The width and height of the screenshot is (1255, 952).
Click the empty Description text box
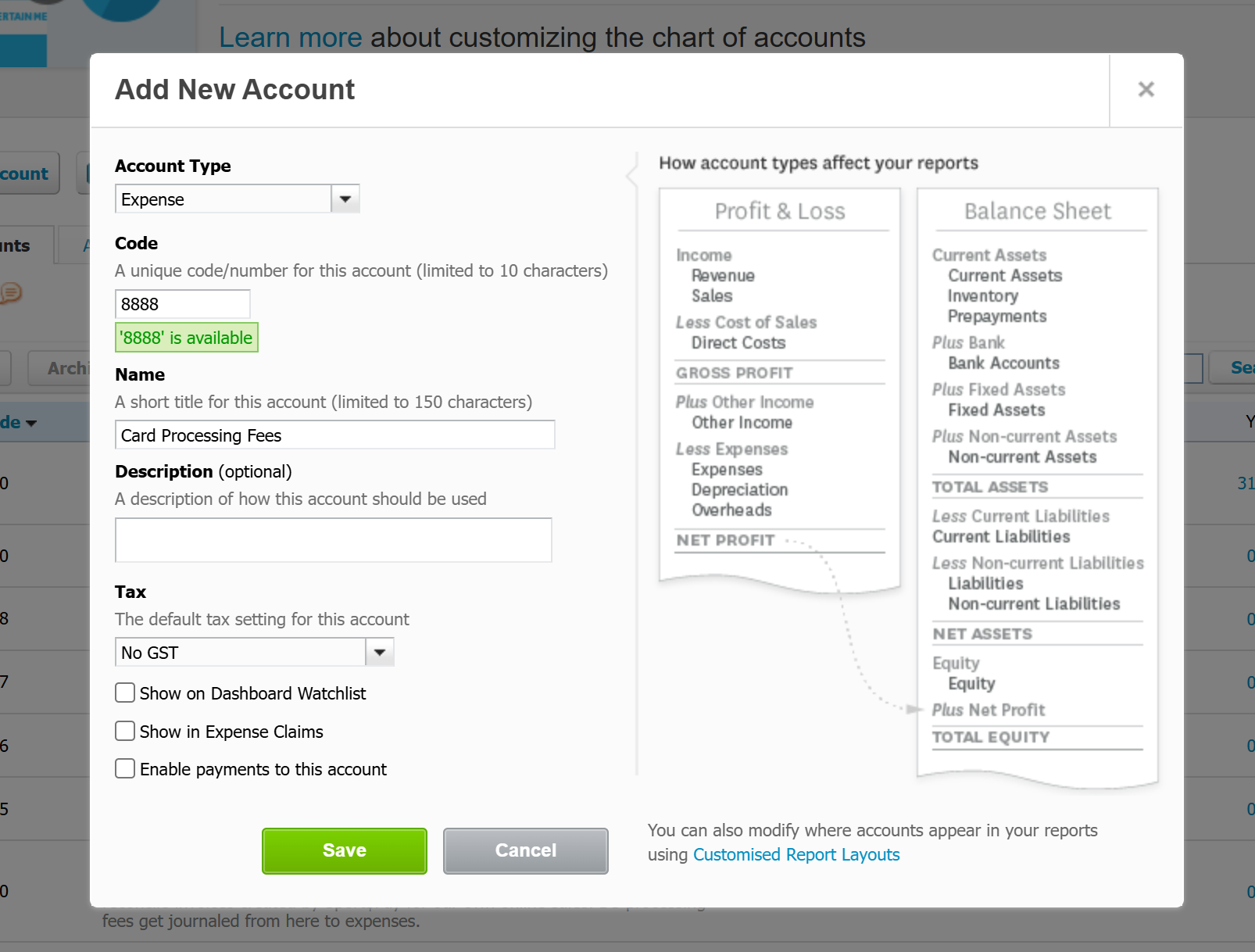coord(334,540)
